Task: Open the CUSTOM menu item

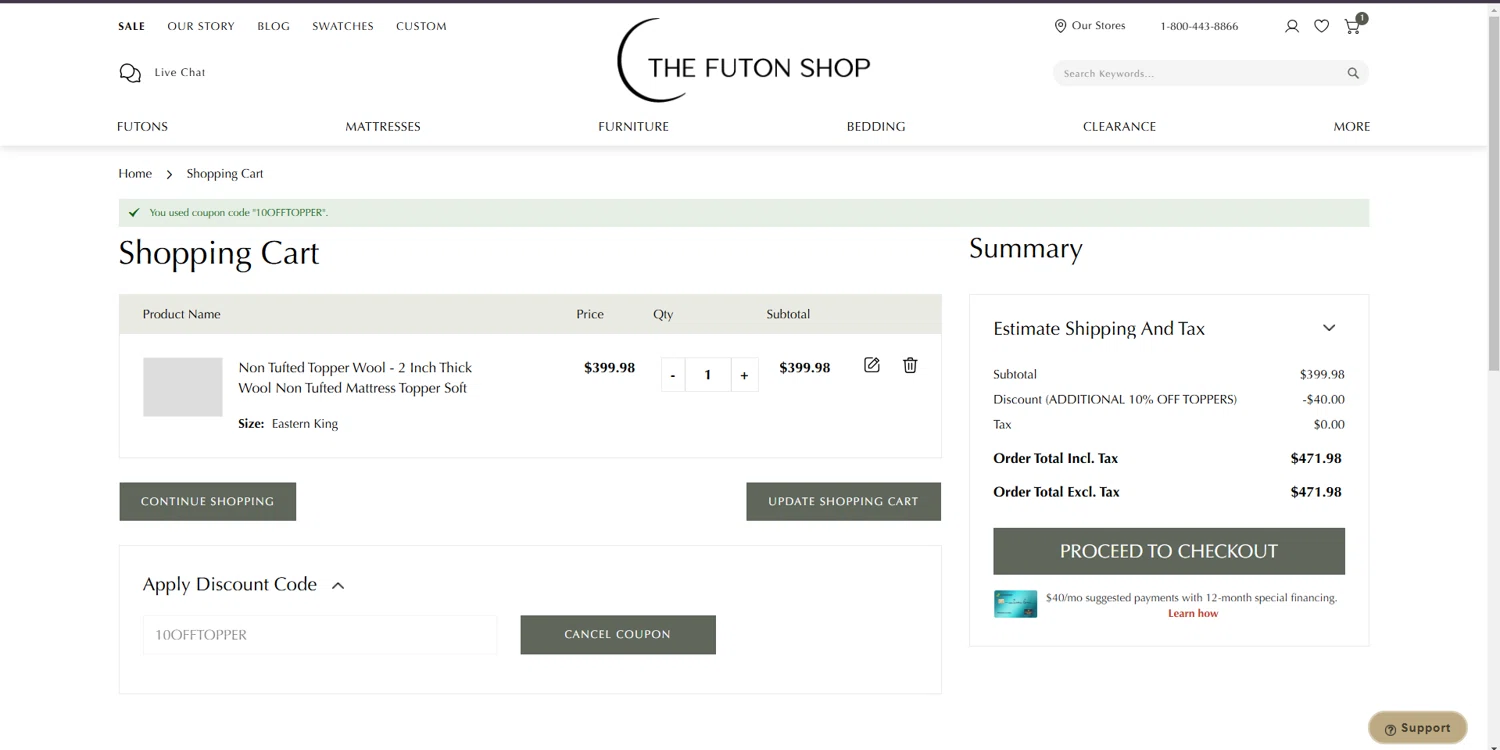Action: coord(421,26)
